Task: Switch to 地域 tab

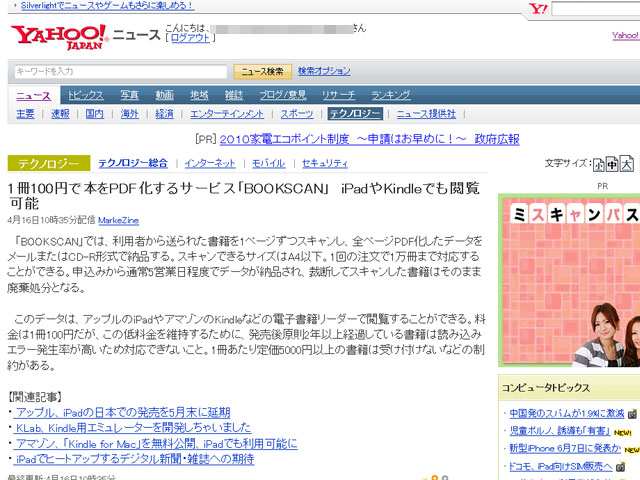Action: [x=199, y=95]
